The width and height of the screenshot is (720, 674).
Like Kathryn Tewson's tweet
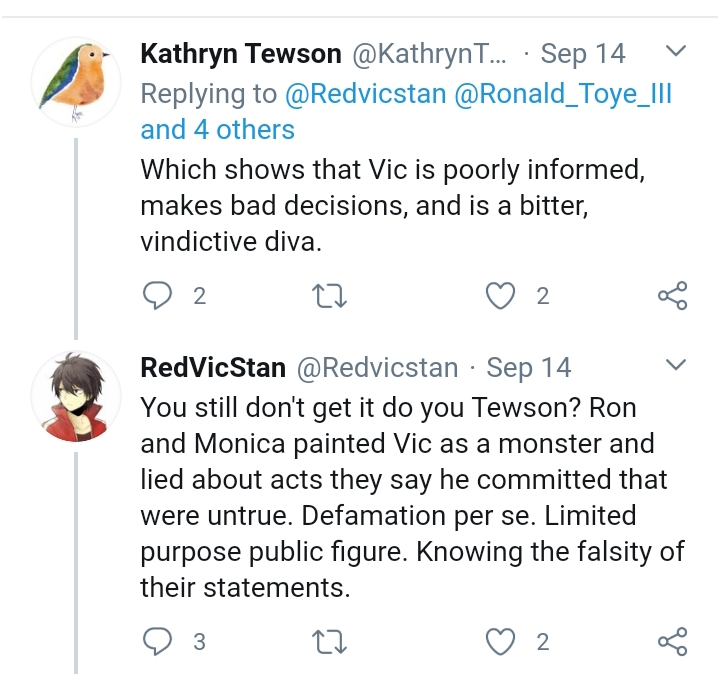[500, 296]
